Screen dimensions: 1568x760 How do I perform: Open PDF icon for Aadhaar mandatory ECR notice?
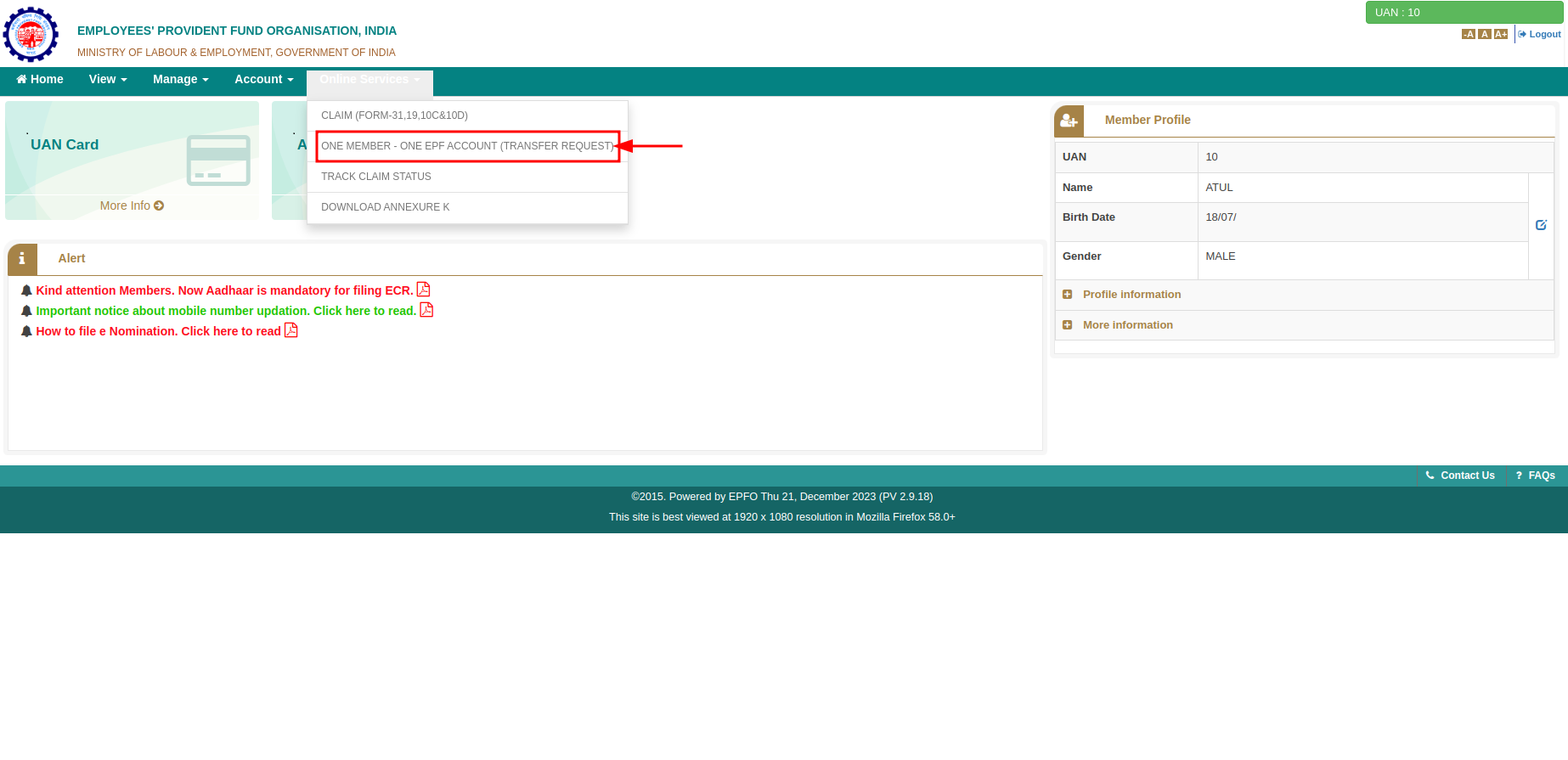point(423,290)
